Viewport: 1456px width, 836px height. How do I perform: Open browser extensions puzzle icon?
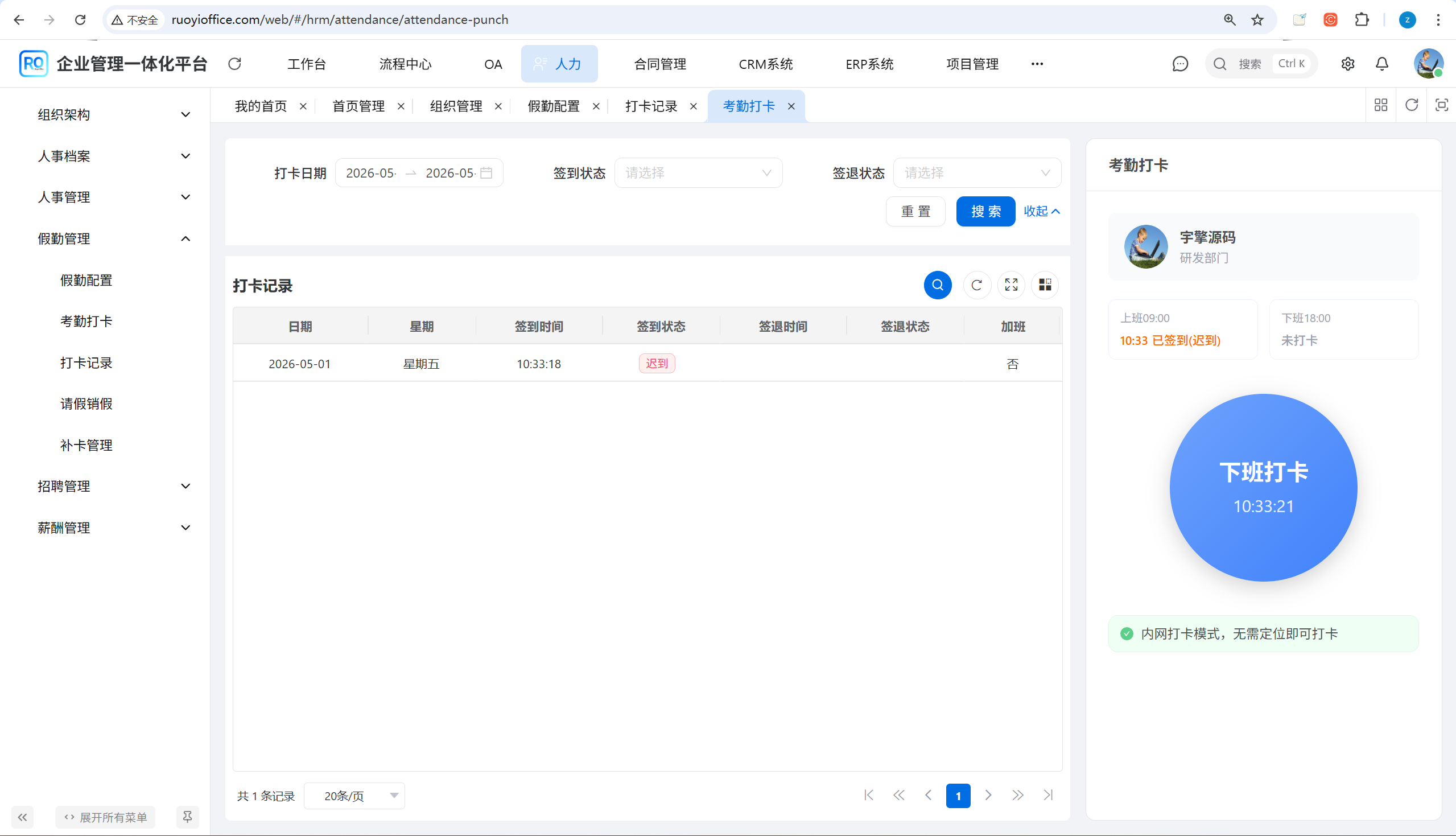pos(1362,19)
